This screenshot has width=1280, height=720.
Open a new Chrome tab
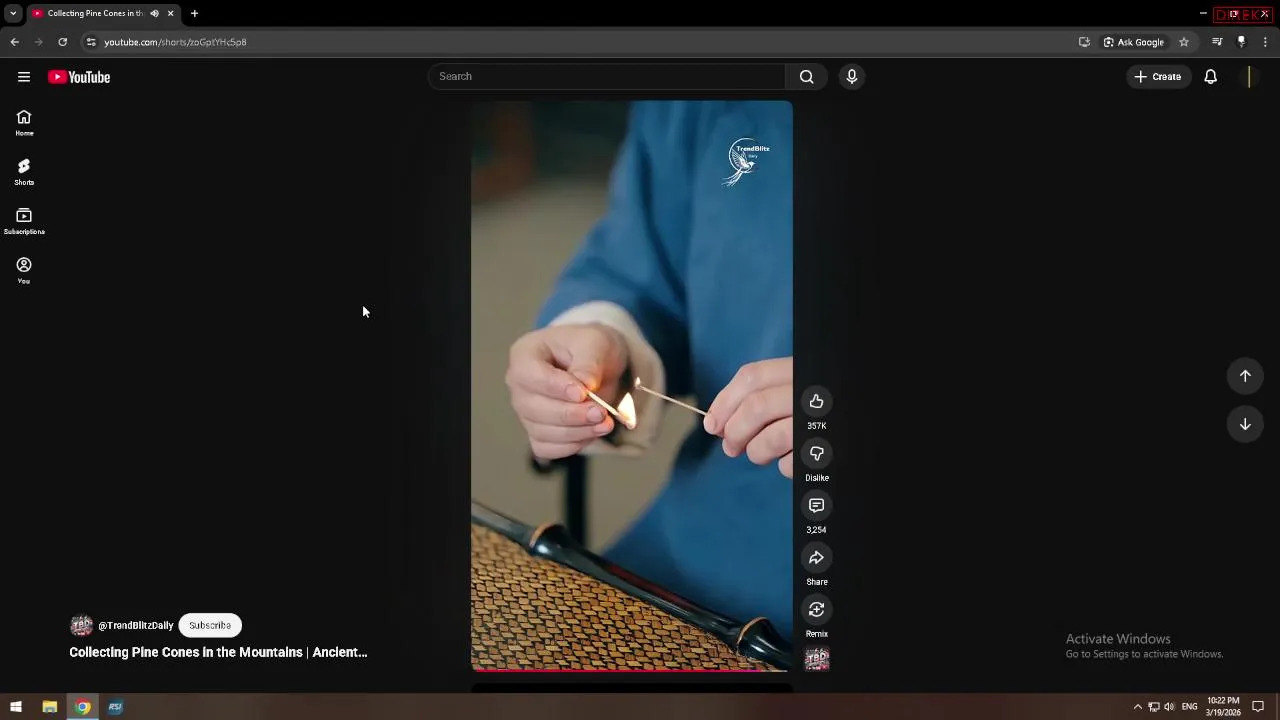coord(194,14)
